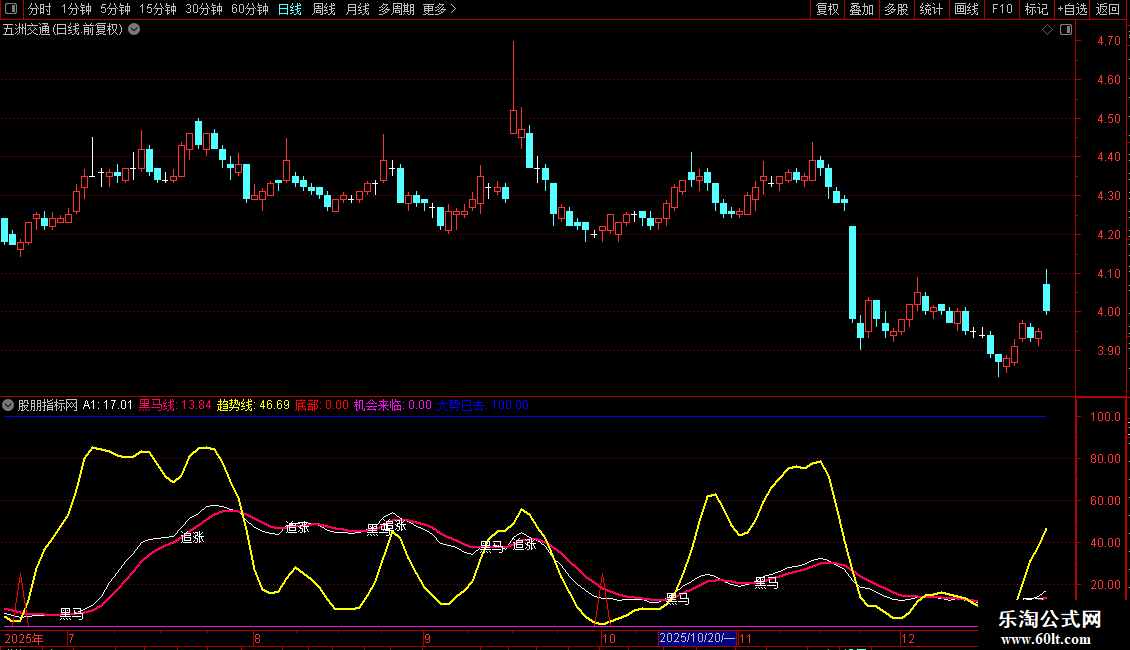Screen dimensions: 1130x650
Task: Click the diamond icon above price chart
Action: coord(1048,30)
